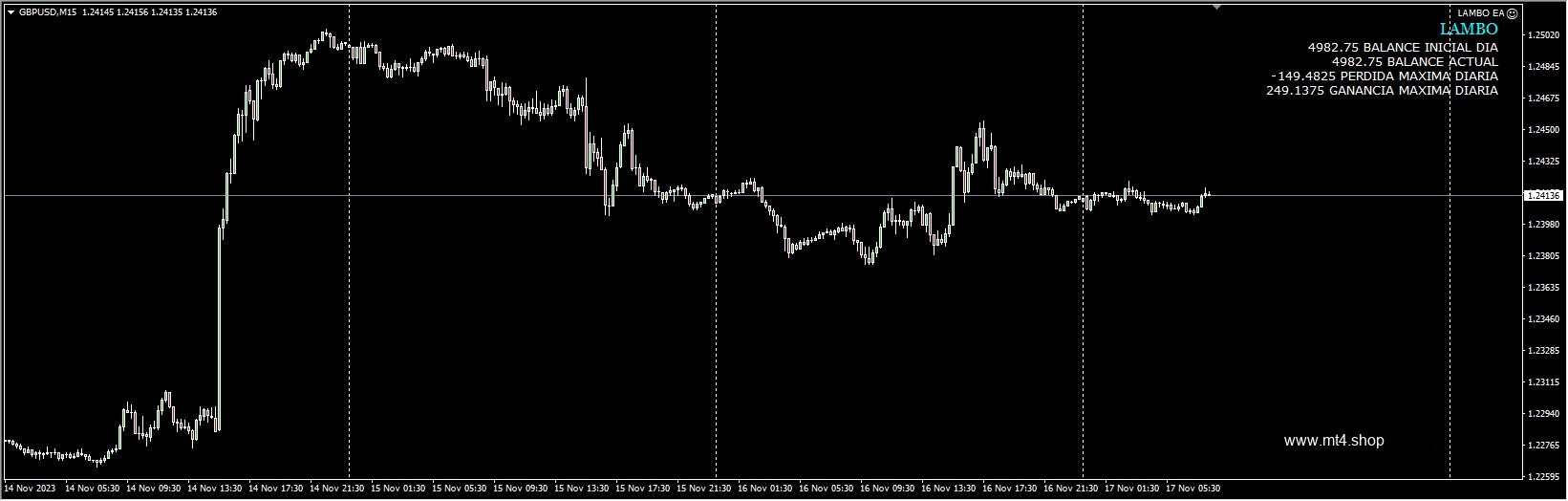The width and height of the screenshot is (1568, 501).
Task: Click the 249.1375 GANANCIA MAXIMA DIARIA label
Action: coord(1382,91)
